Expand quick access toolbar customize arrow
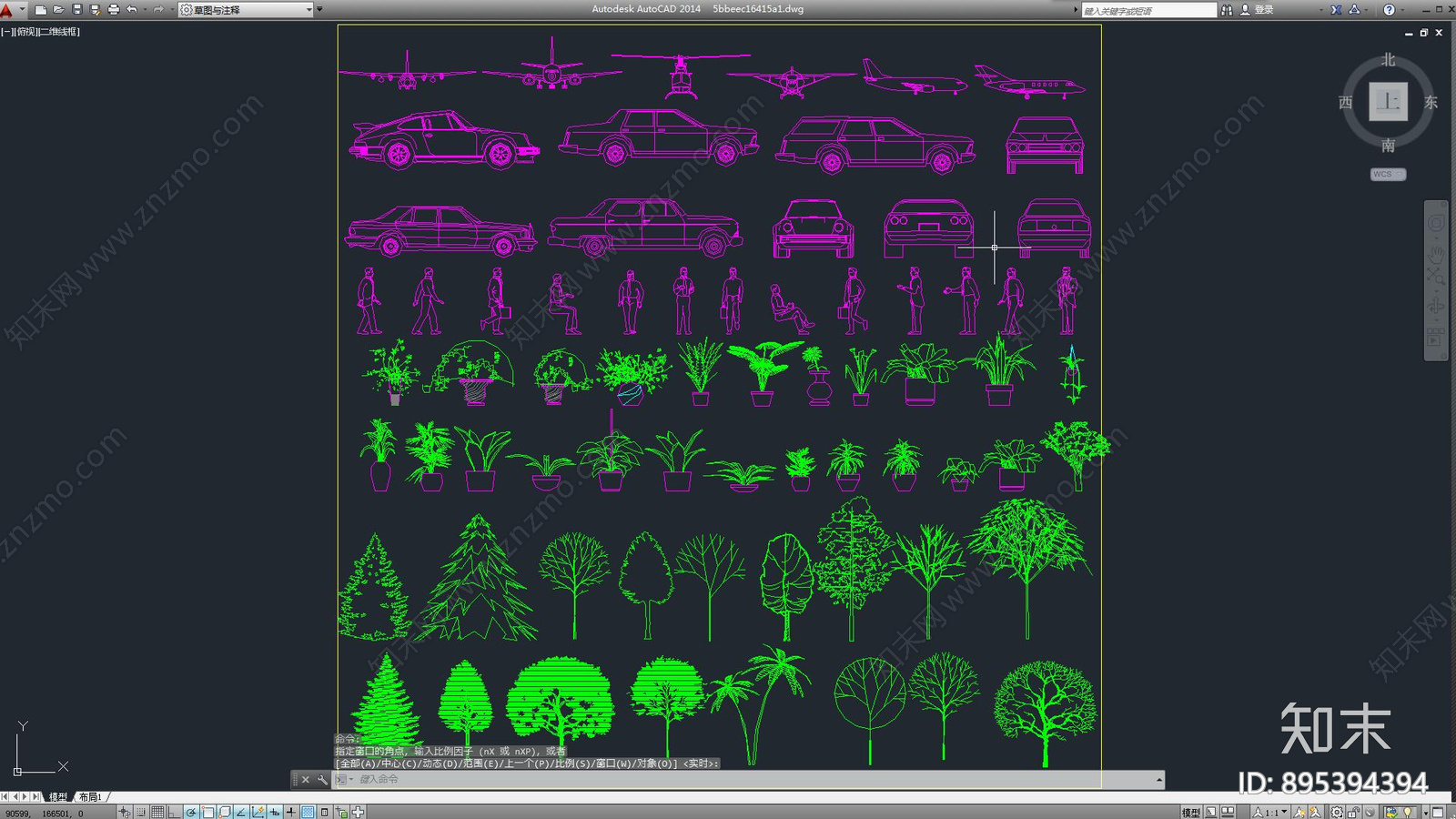 (319, 9)
